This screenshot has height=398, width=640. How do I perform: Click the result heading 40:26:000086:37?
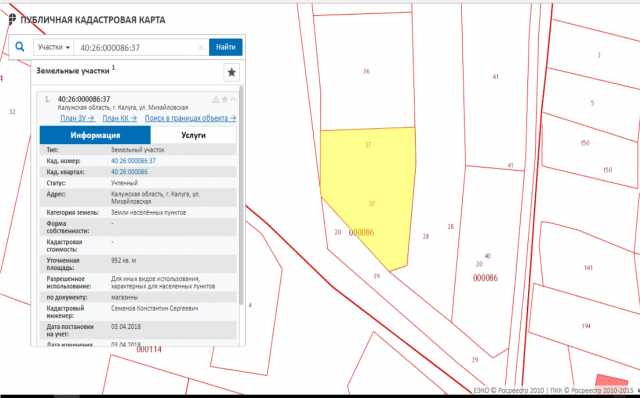coord(84,99)
